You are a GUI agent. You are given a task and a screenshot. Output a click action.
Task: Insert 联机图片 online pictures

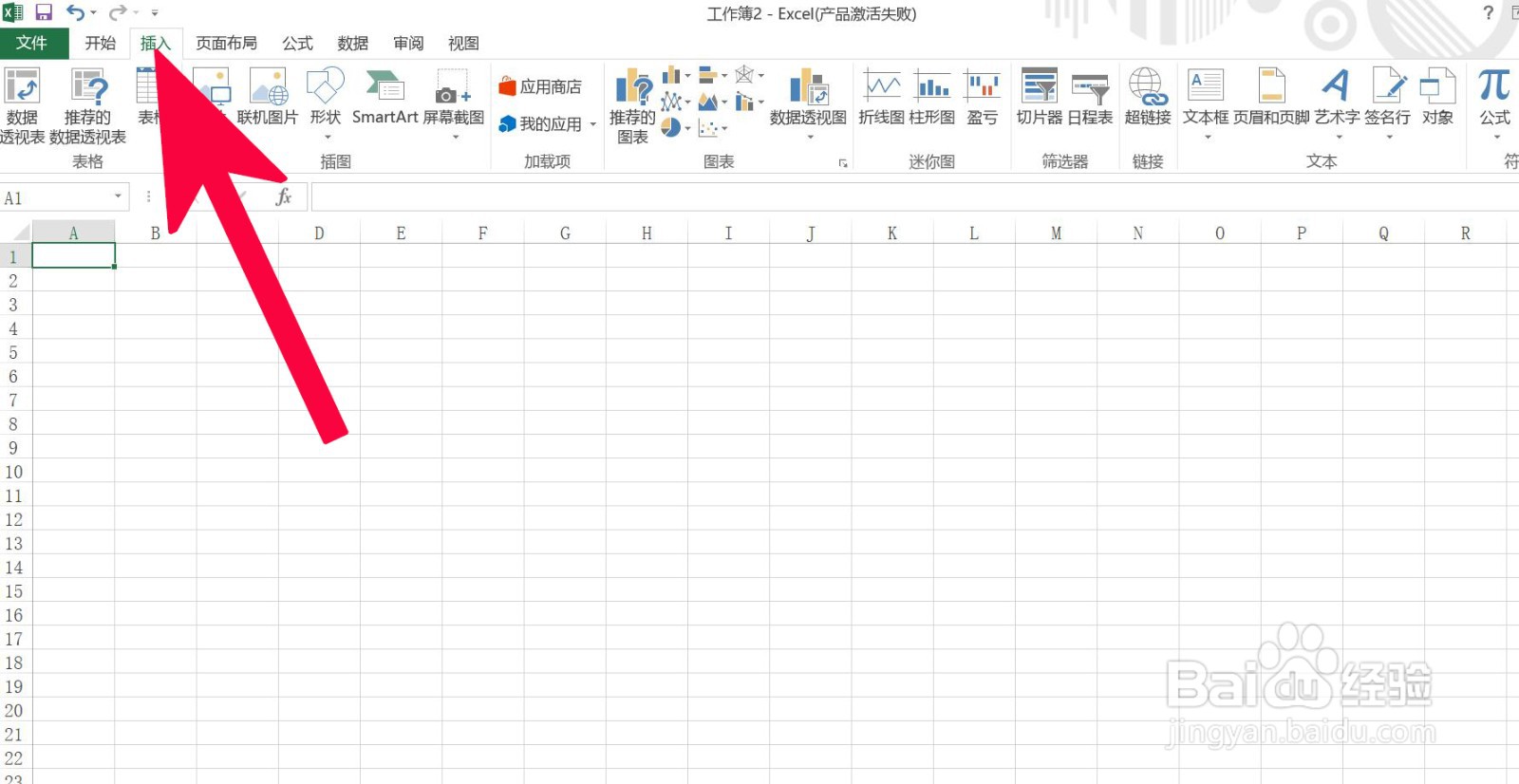pyautogui.click(x=268, y=98)
